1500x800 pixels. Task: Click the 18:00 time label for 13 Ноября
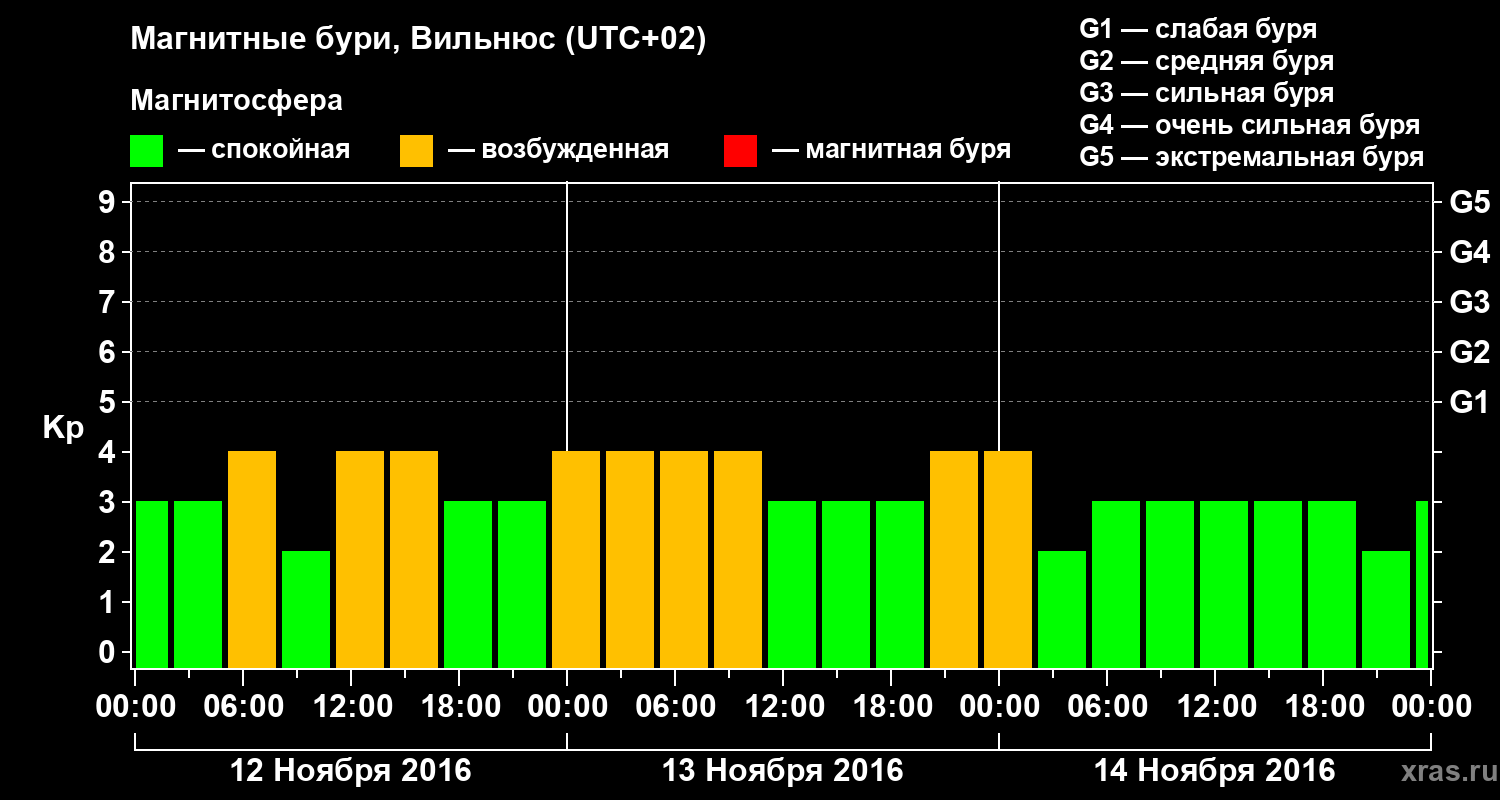[891, 707]
